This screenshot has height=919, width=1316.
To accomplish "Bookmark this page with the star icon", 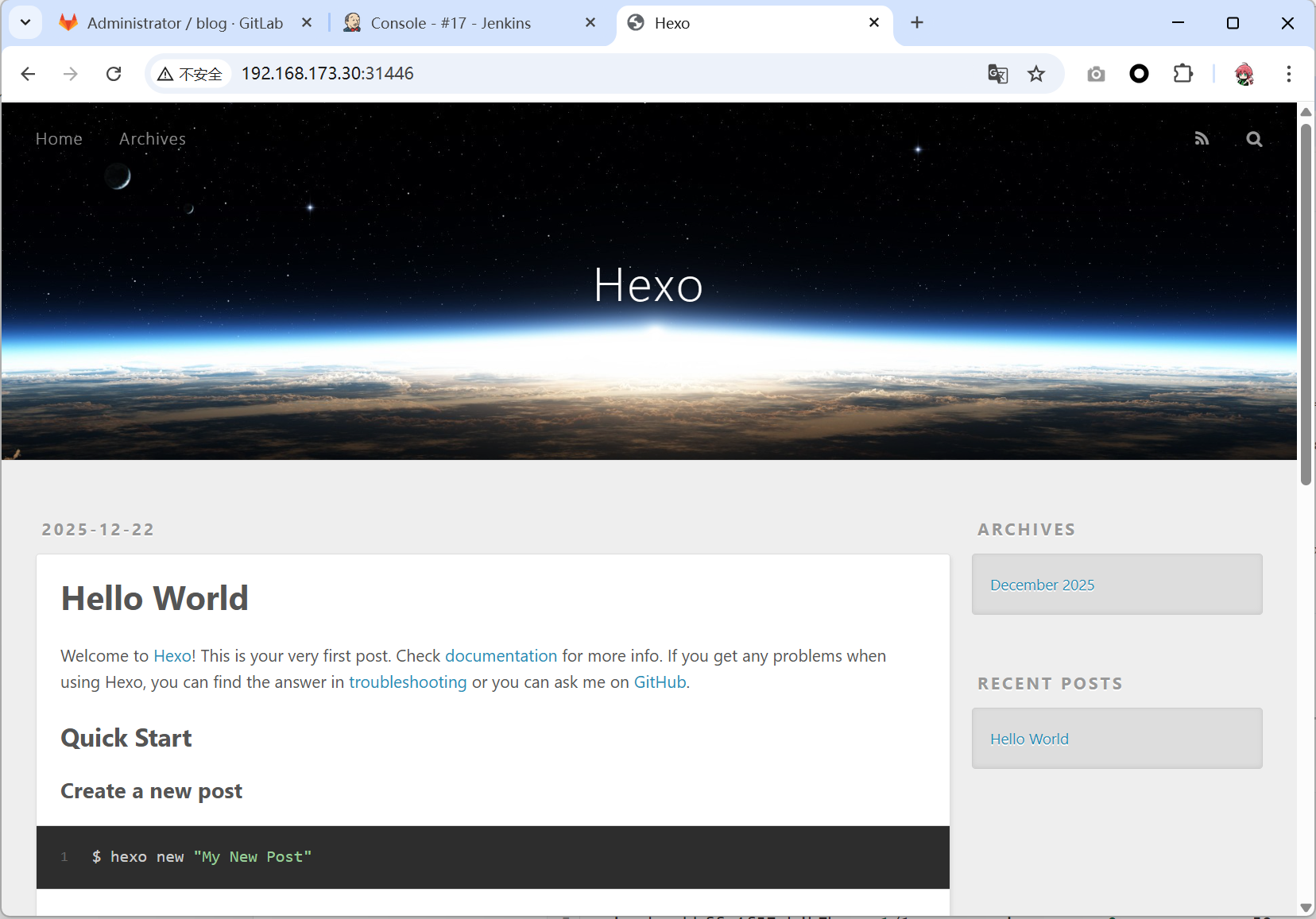I will (1036, 74).
